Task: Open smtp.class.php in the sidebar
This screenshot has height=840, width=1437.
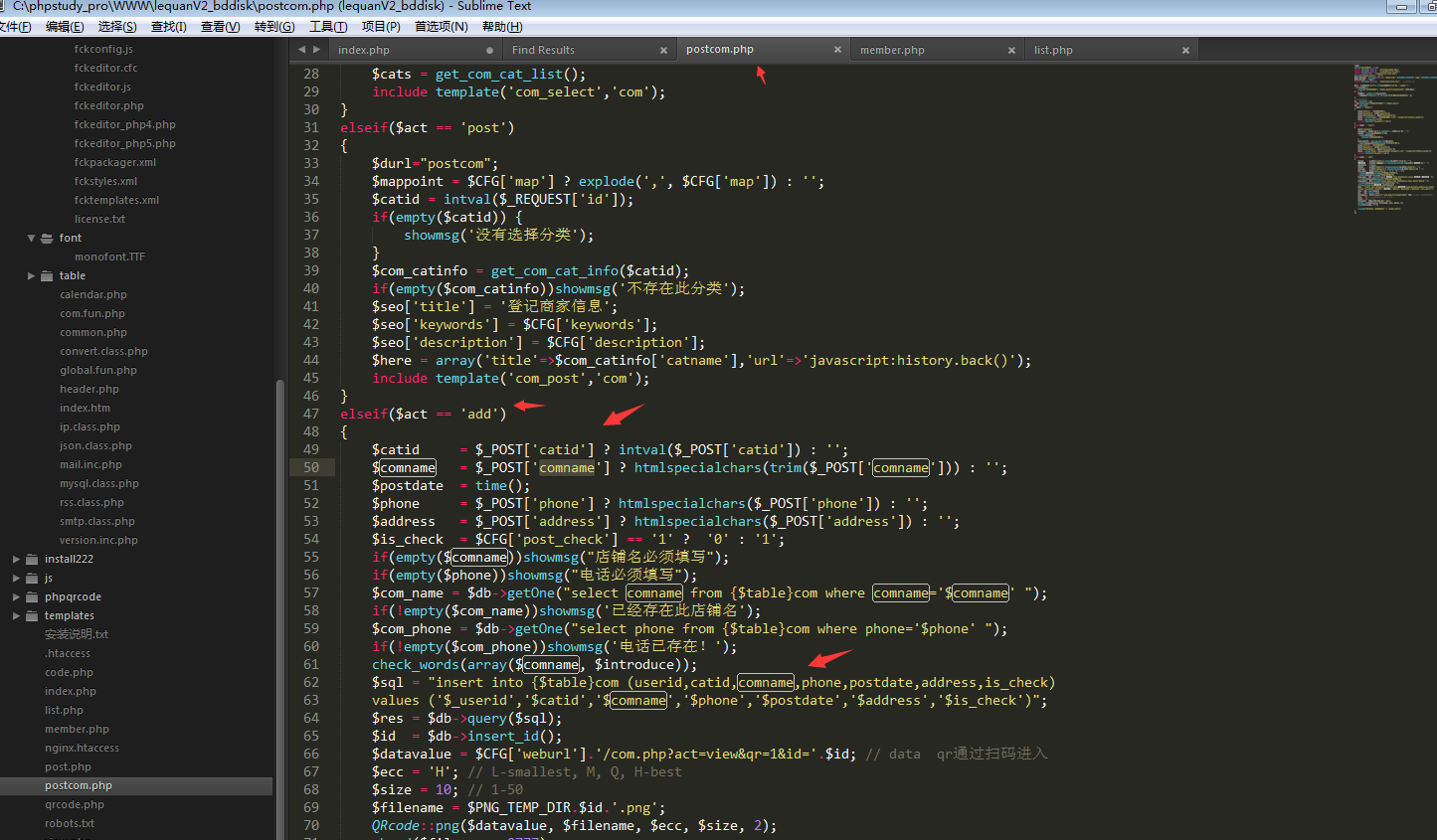Action: tap(97, 522)
